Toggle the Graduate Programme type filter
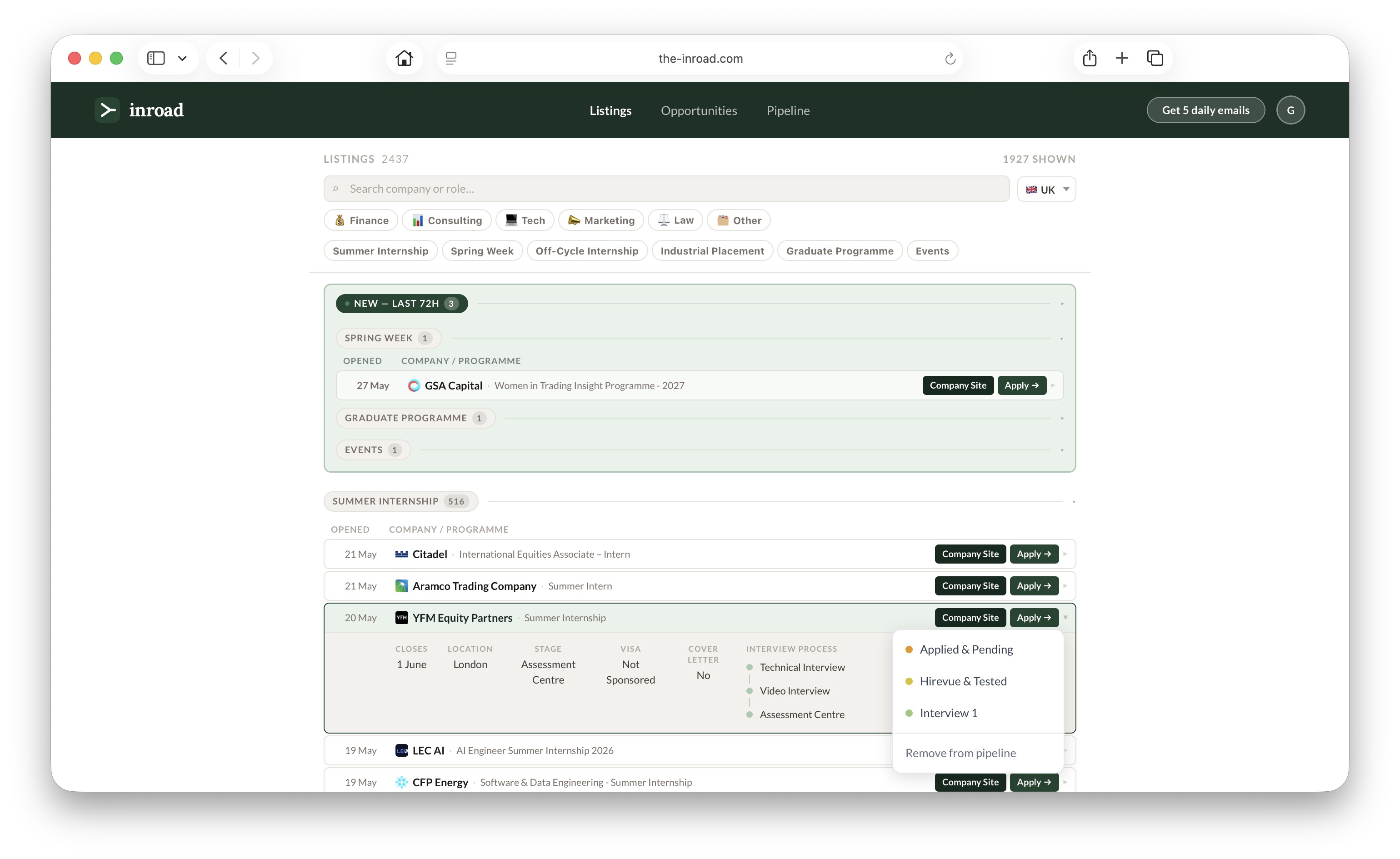Viewport: 1400px width, 859px height. 840,250
